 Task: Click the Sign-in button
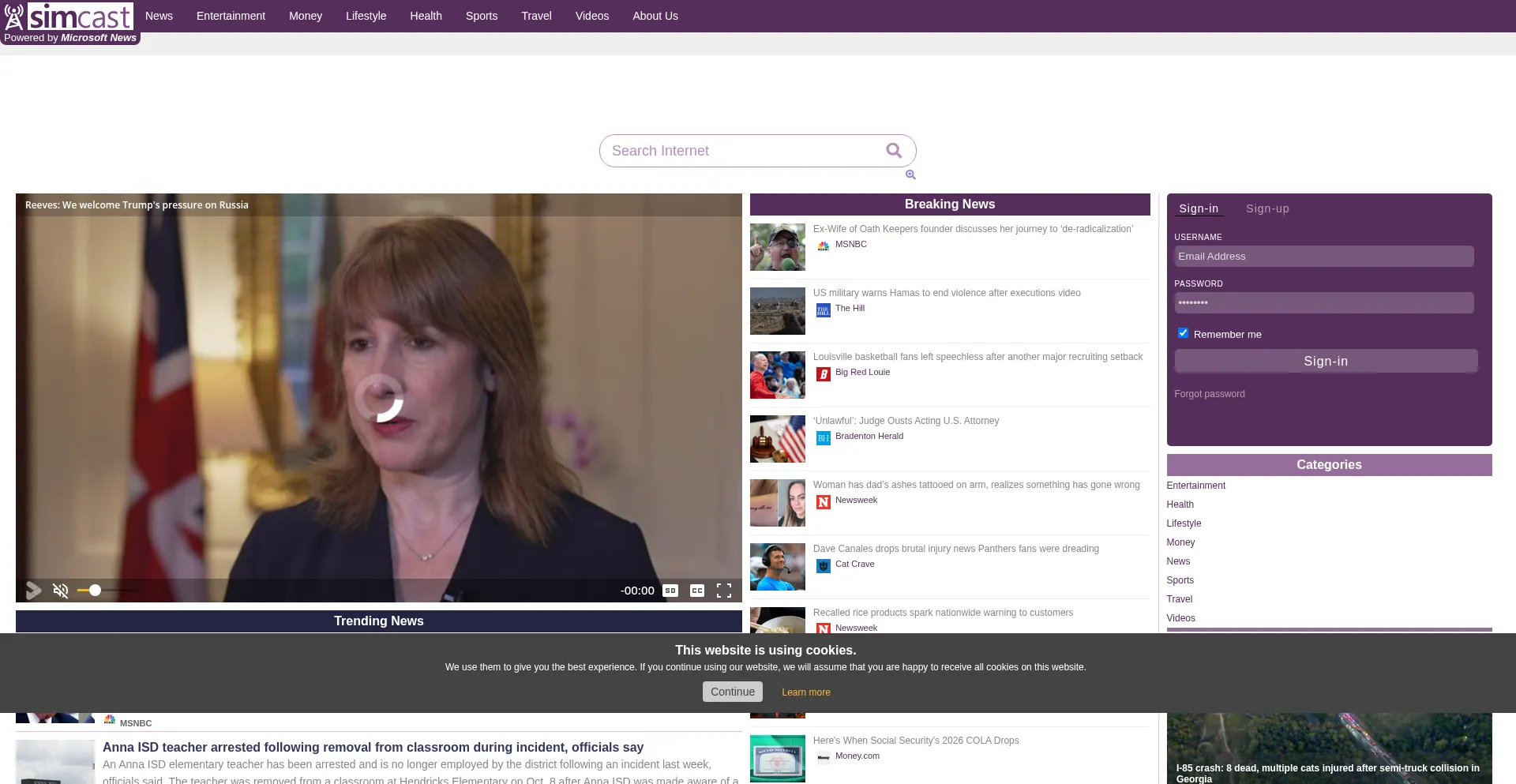1325,362
